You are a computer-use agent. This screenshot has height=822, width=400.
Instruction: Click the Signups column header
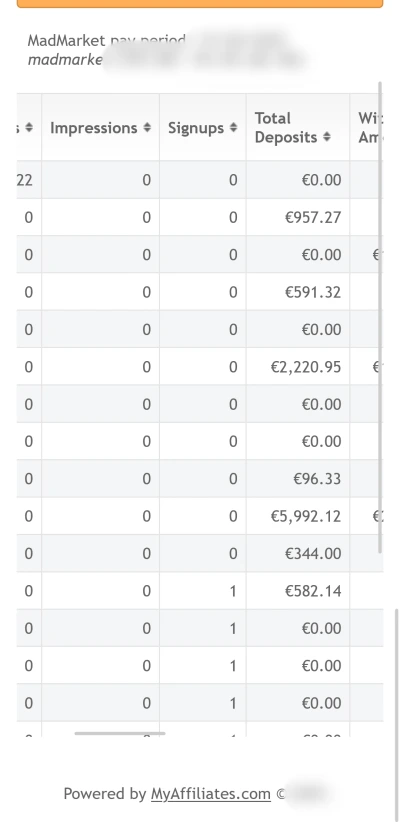(203, 127)
